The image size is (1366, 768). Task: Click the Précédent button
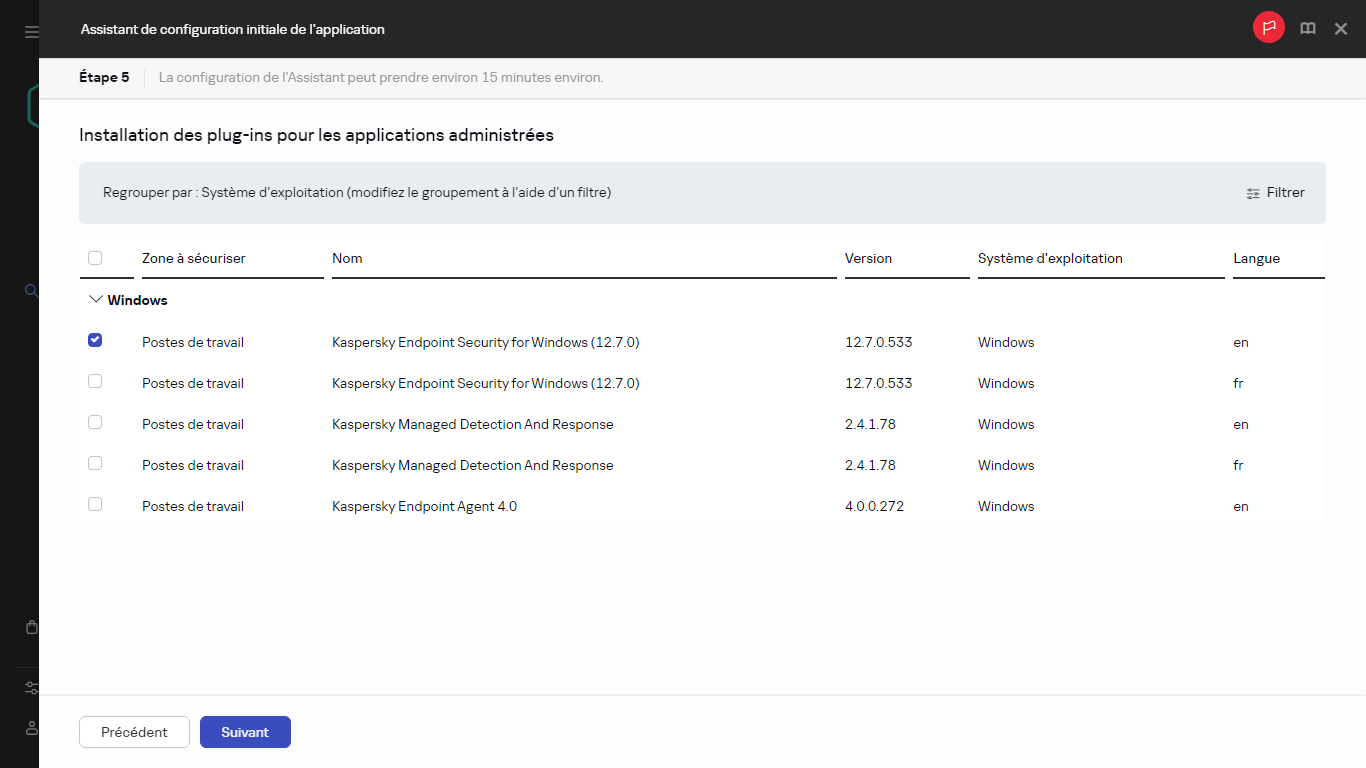134,731
